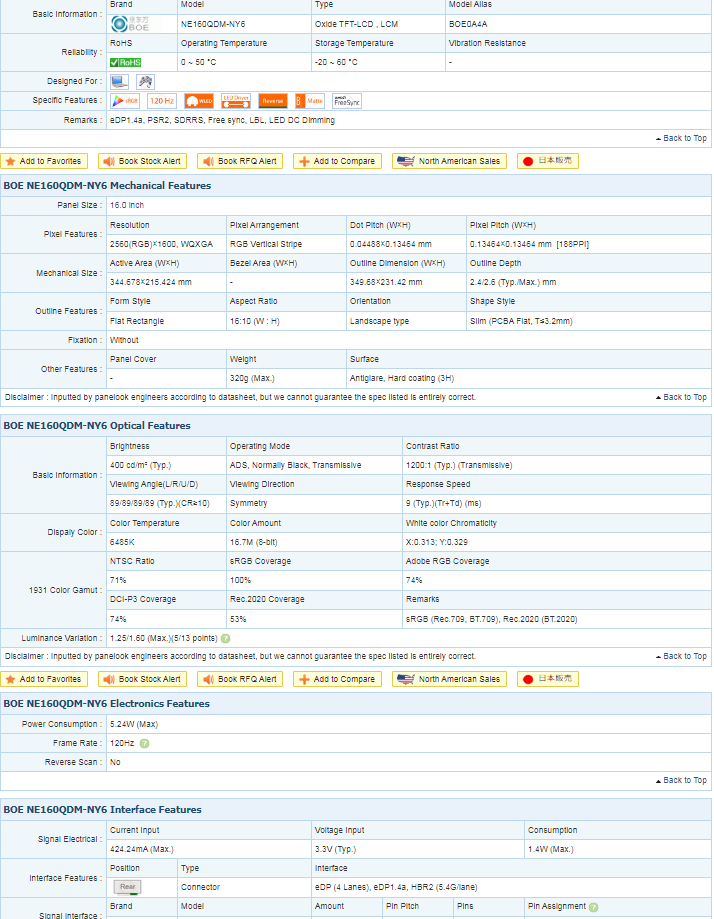
Task: Add to Compare above Mechanical Features
Action: click(337, 161)
